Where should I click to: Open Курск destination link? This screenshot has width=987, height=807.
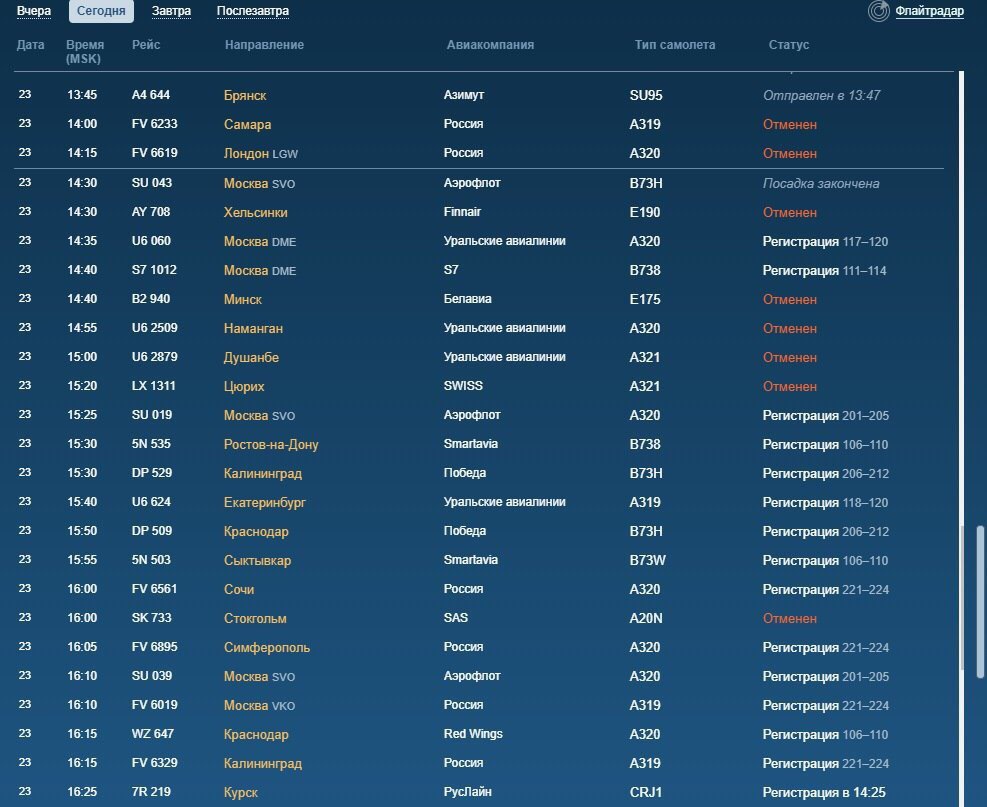(240, 792)
